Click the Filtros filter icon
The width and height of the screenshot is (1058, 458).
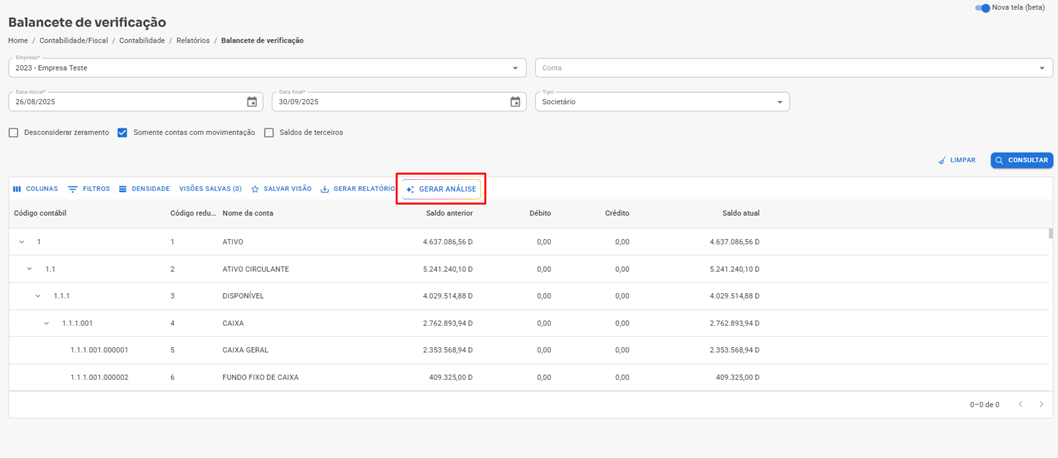[x=73, y=189]
